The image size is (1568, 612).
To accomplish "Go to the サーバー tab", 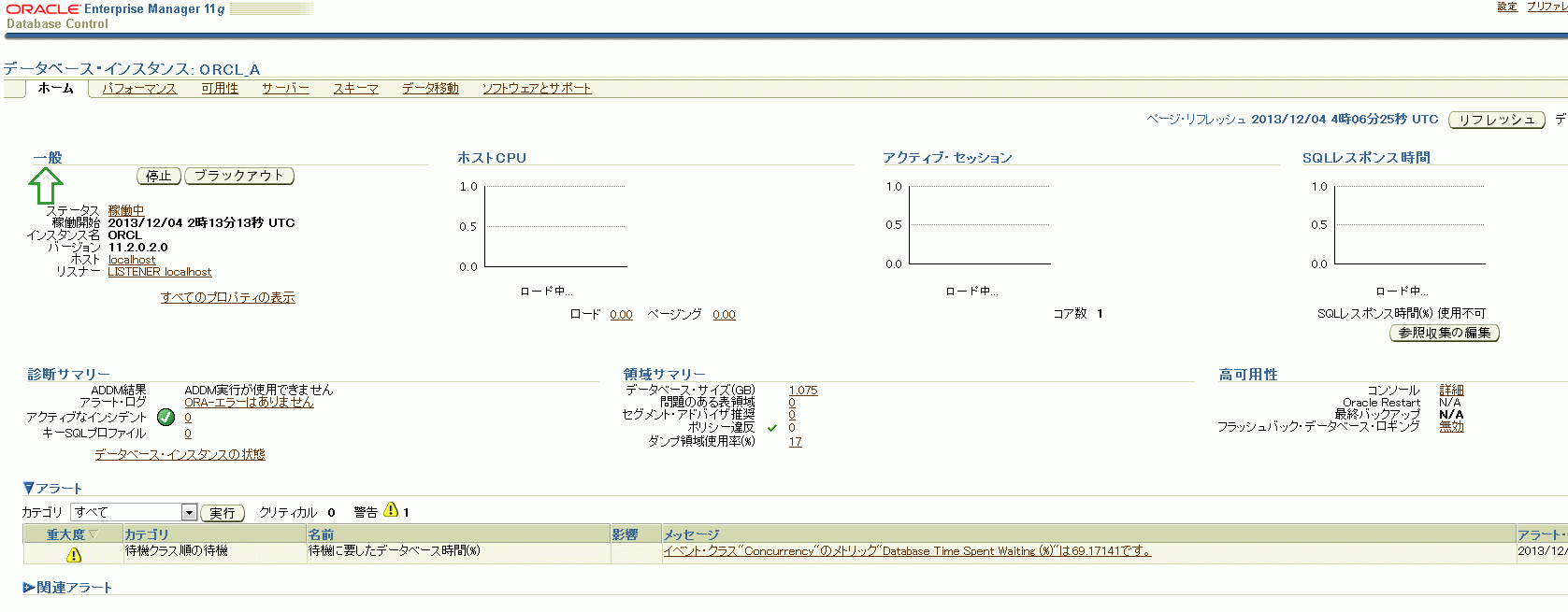I will coord(285,89).
